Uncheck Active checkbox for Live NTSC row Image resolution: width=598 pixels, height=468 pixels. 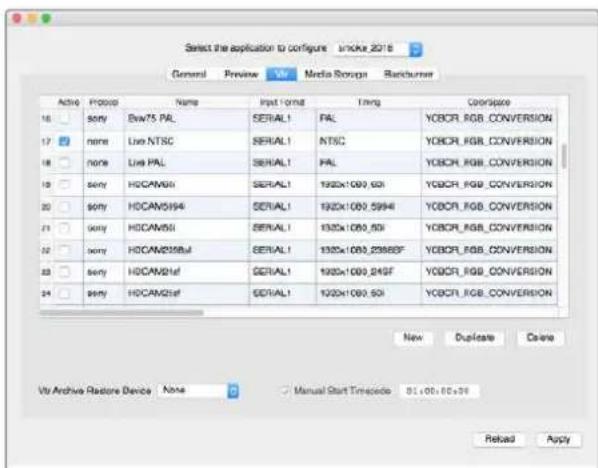pos(64,142)
